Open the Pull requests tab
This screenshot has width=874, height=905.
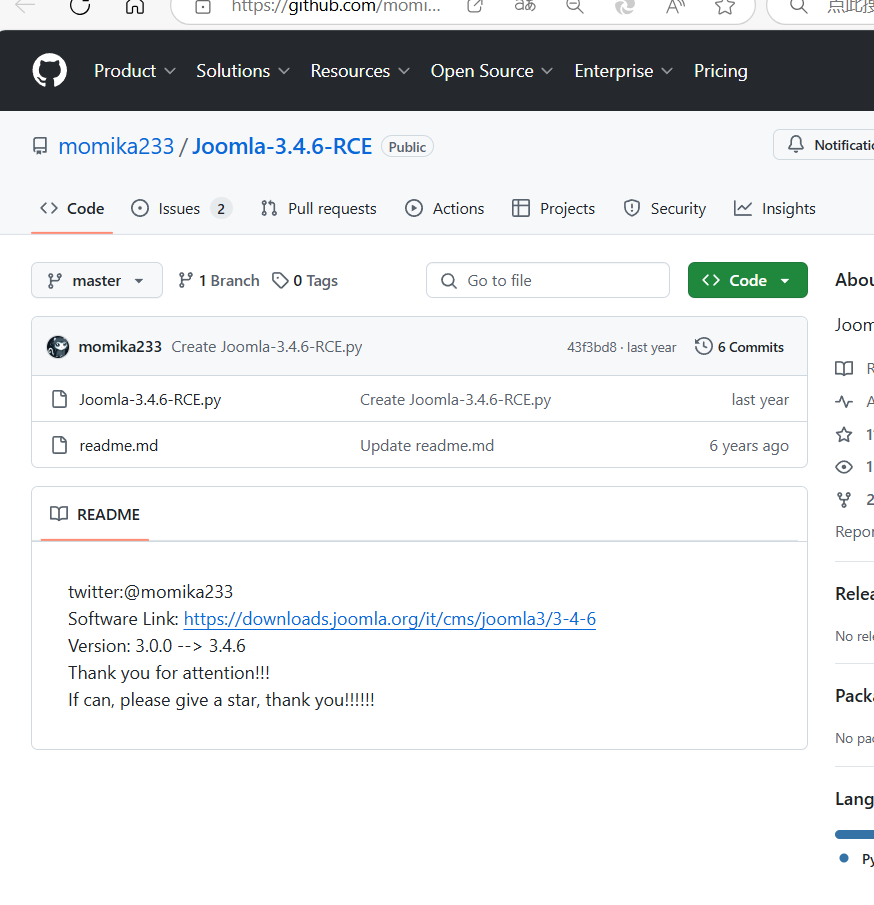click(318, 208)
